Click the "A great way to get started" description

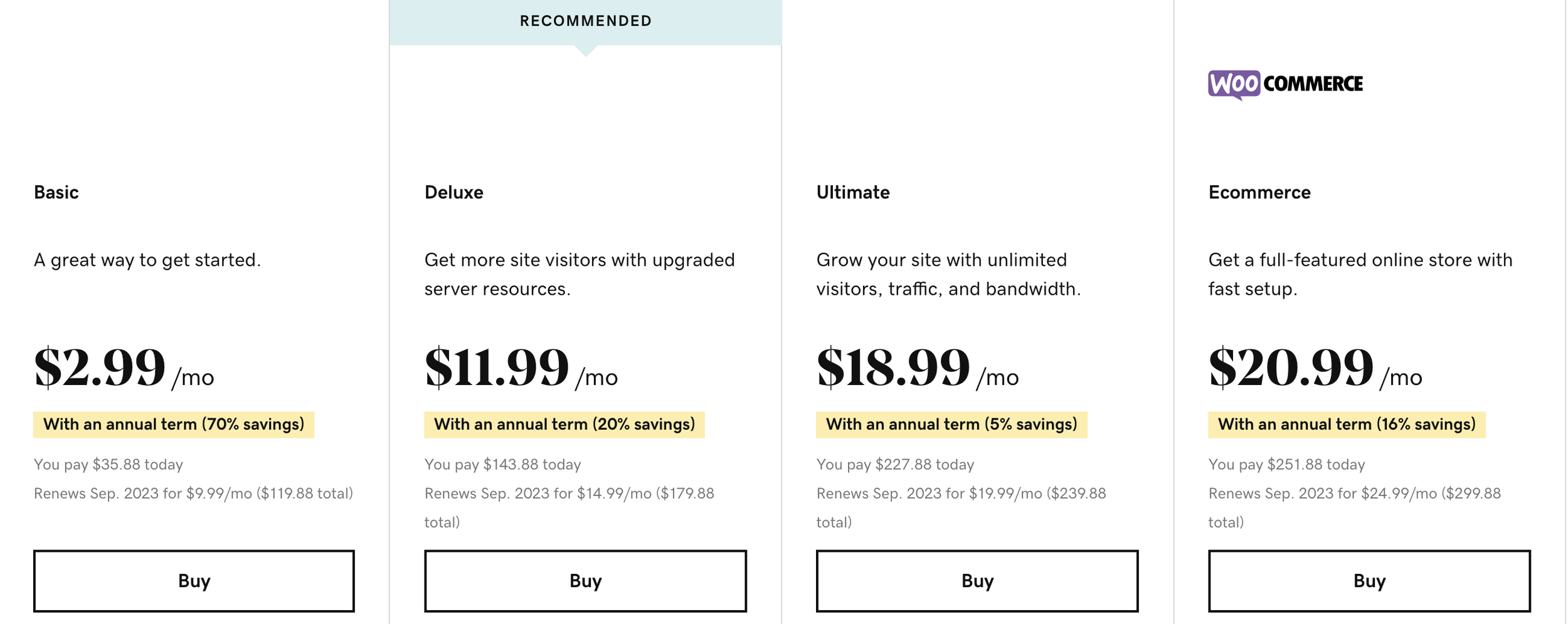pos(147,260)
